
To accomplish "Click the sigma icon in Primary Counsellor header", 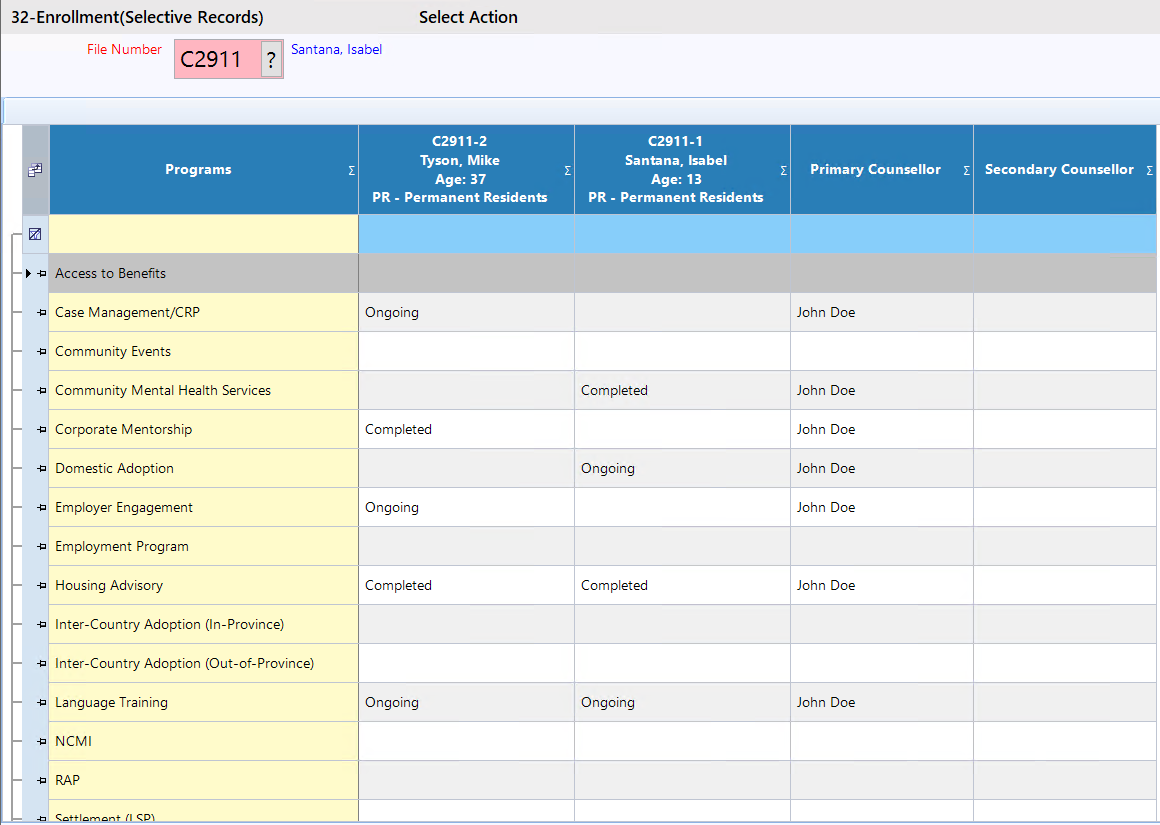I will pyautogui.click(x=966, y=170).
